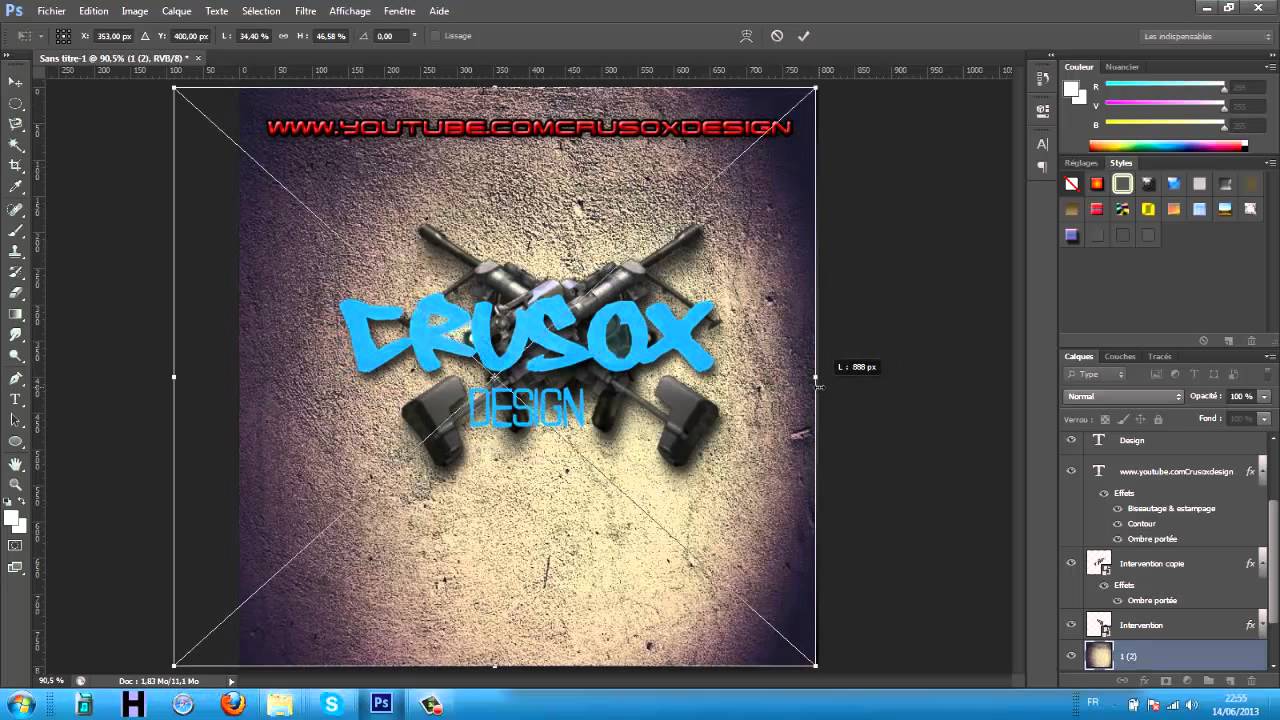Select the Eraser tool

coord(15,294)
